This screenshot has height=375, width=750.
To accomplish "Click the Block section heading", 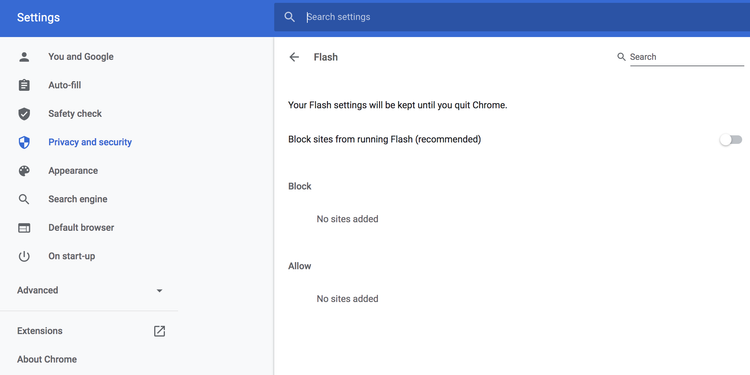I will [300, 187].
